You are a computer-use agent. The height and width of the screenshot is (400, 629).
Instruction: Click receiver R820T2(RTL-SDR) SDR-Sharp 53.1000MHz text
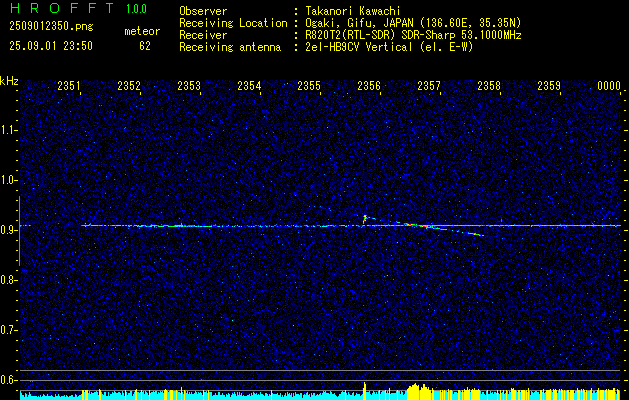point(413,35)
